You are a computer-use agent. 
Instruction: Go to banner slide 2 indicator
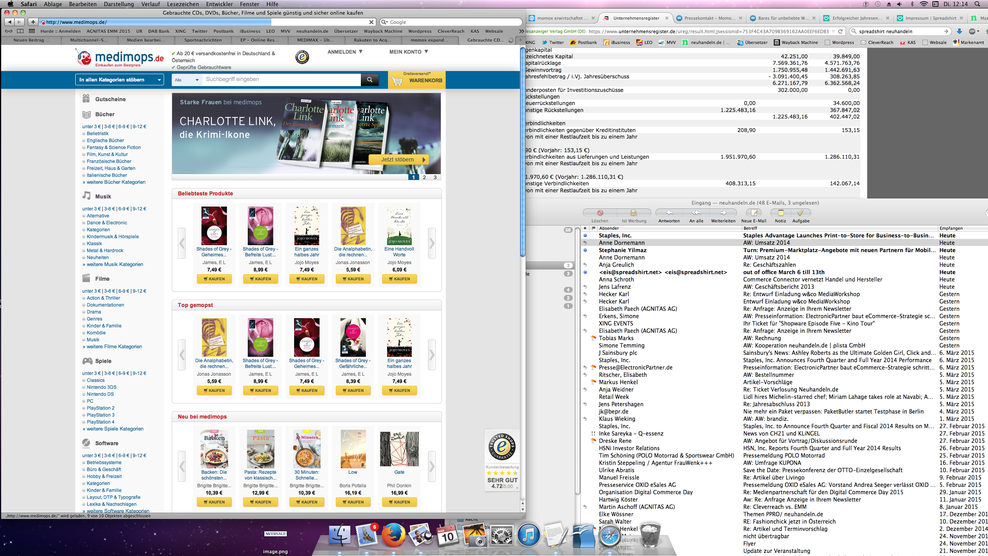[x=424, y=177]
